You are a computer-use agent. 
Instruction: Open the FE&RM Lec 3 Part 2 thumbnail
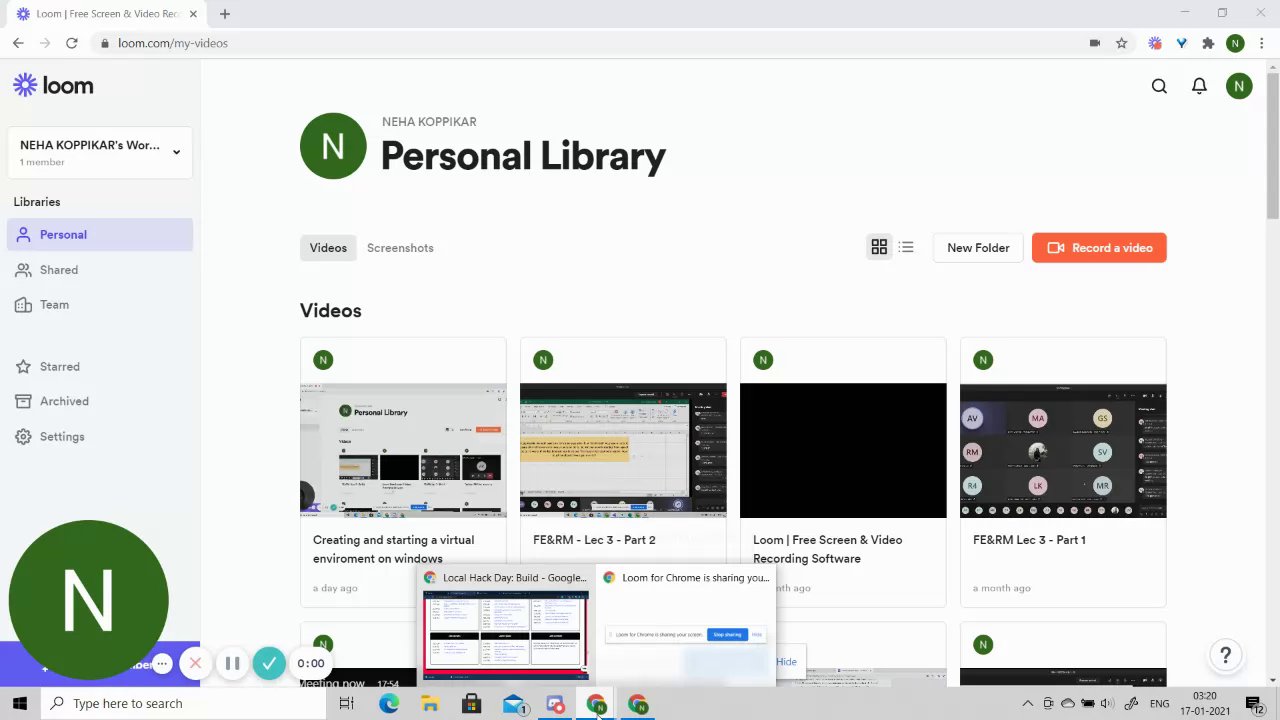click(623, 450)
